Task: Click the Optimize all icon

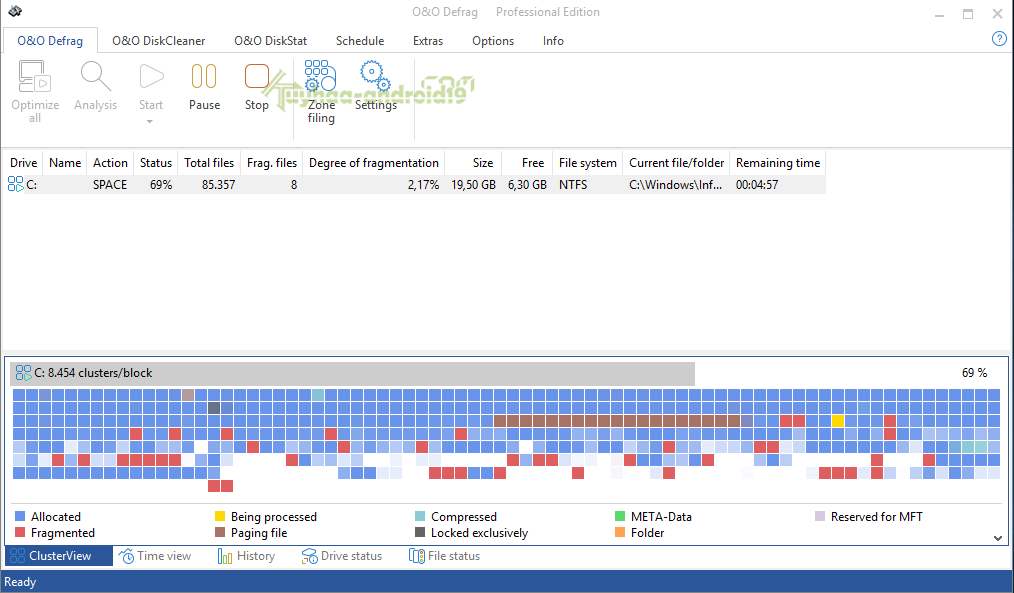Action: coord(35,77)
